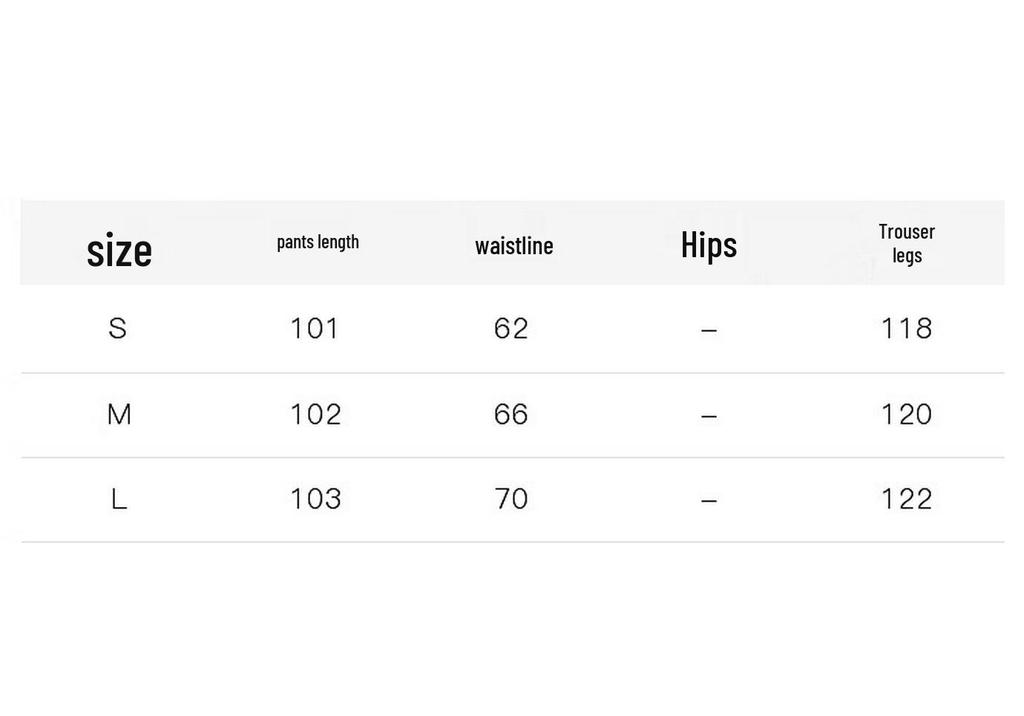Click pants length value 103
This screenshot has width=1024, height=716.
coord(315,499)
